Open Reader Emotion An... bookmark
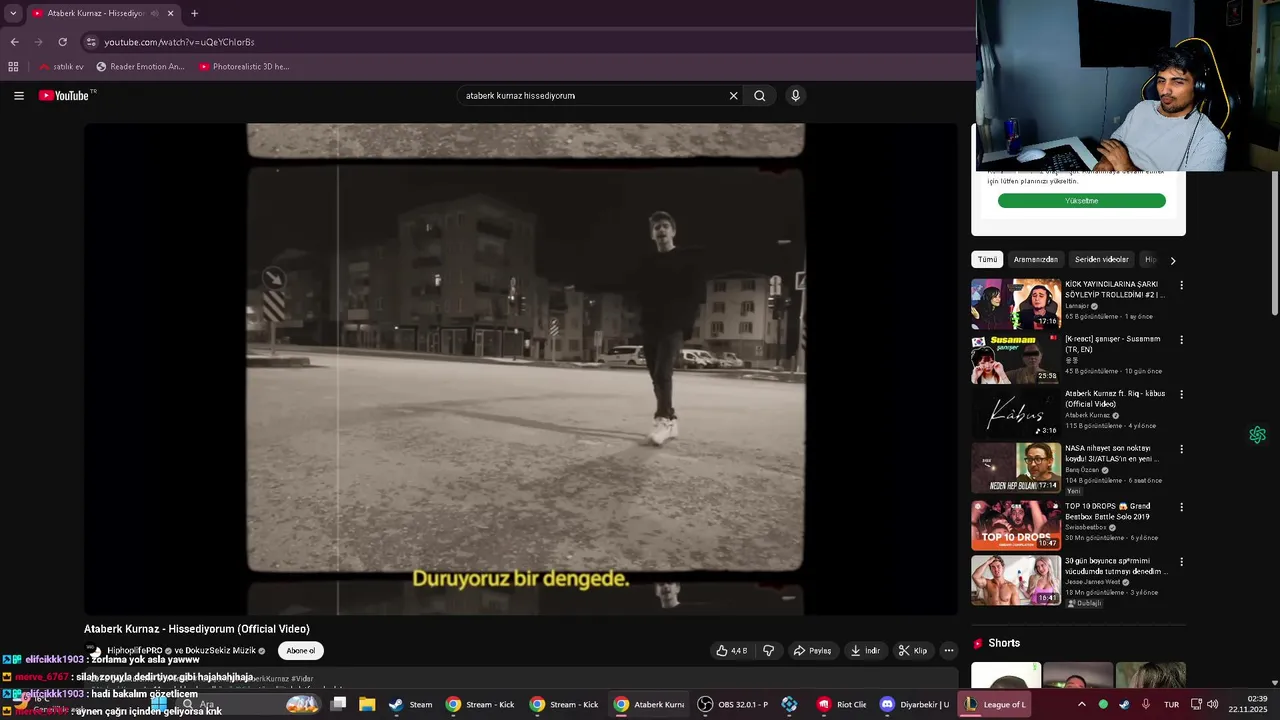This screenshot has width=1280, height=720. coord(141,67)
